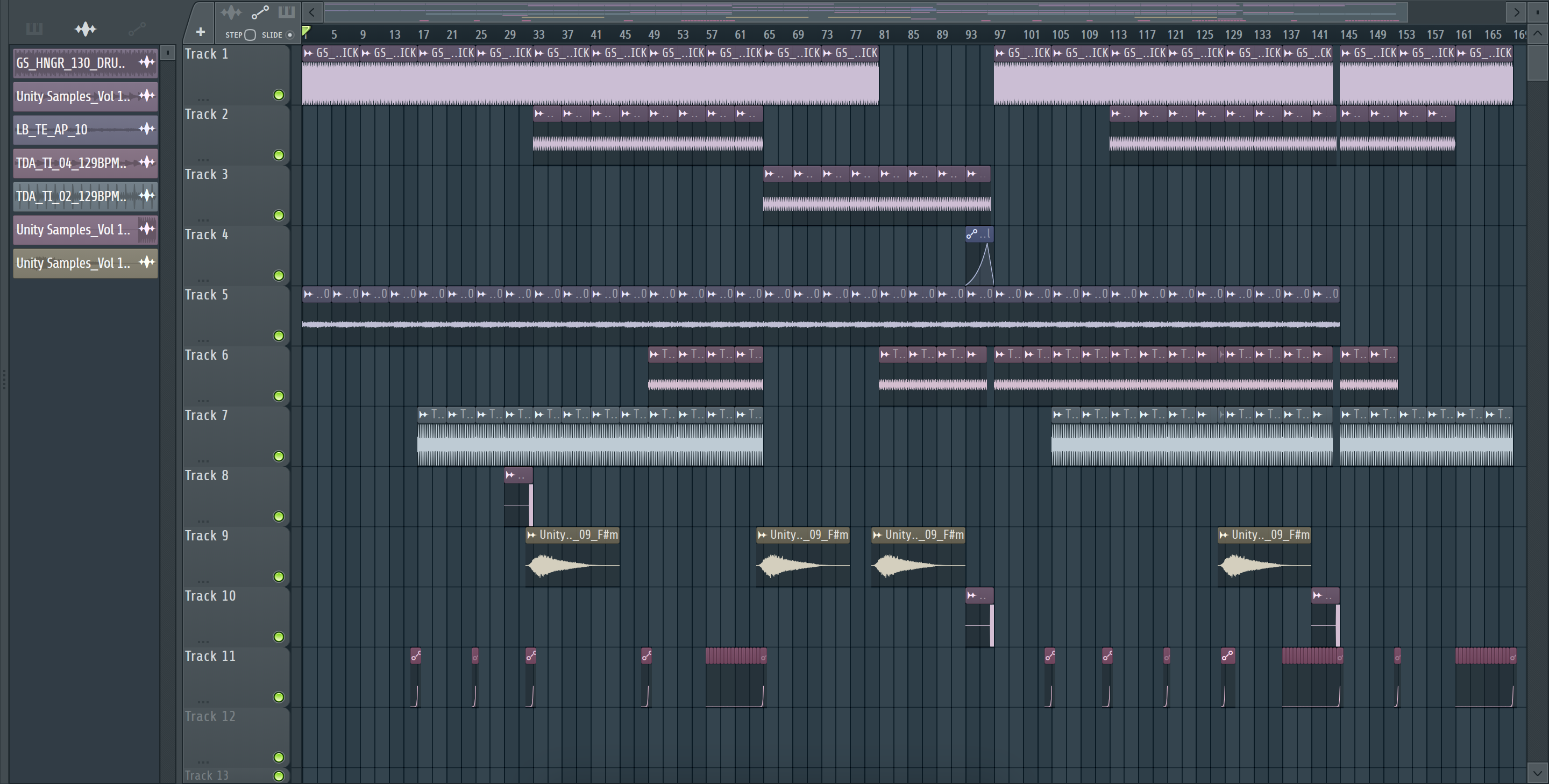Click bar 97 on the timeline ruler
1549x784 pixels.
[x=999, y=35]
